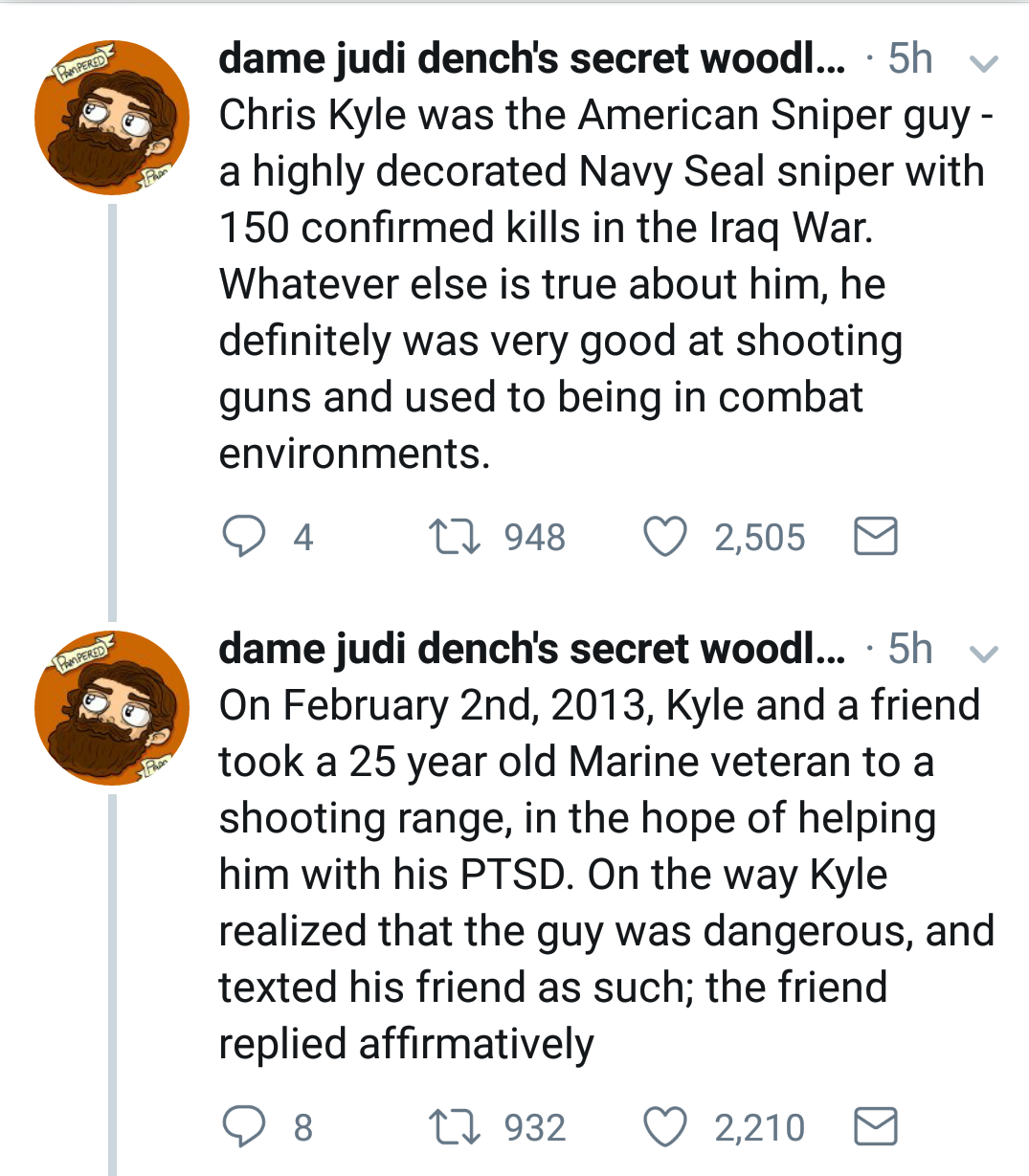Open the first tweet author's display name
Screen dimensions: 1029x1176
click(x=531, y=59)
